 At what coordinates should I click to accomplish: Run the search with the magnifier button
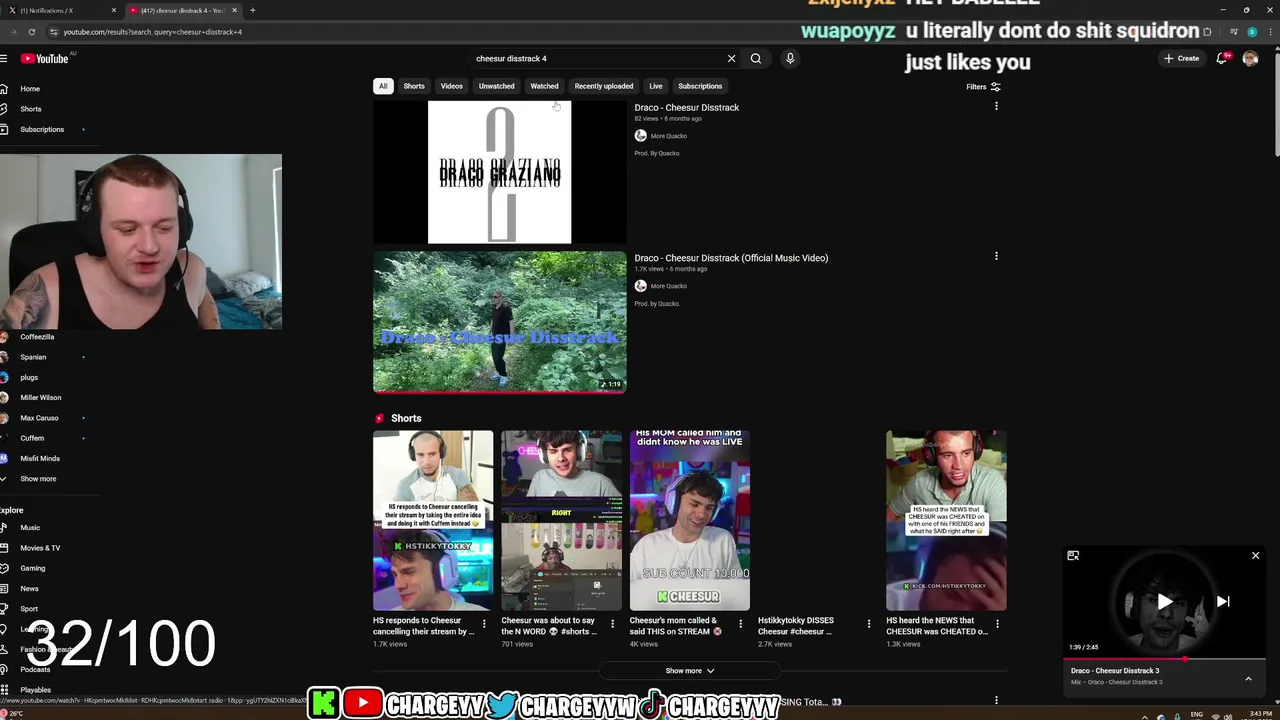(756, 58)
